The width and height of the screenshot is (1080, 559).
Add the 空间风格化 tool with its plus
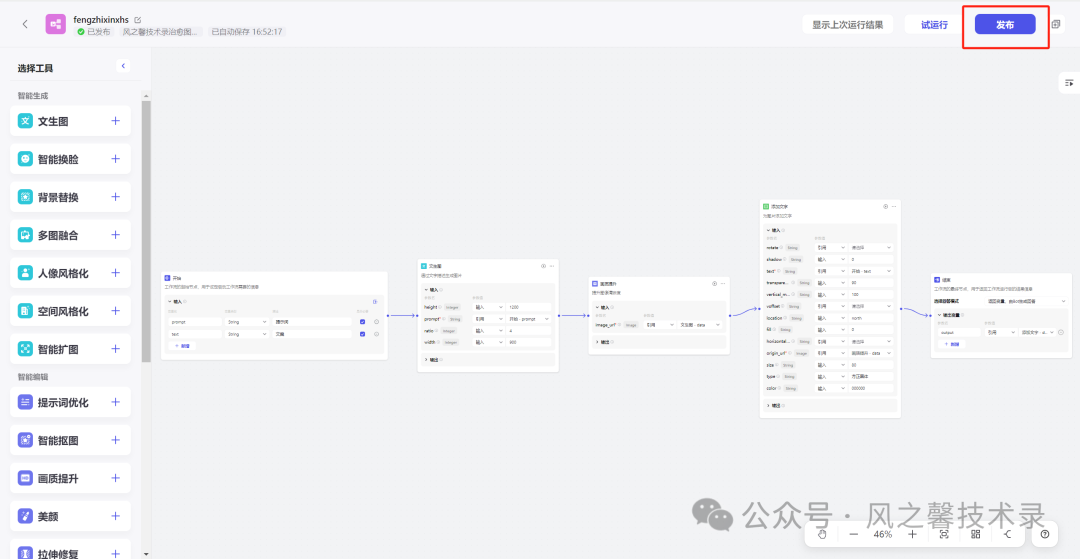pos(115,311)
